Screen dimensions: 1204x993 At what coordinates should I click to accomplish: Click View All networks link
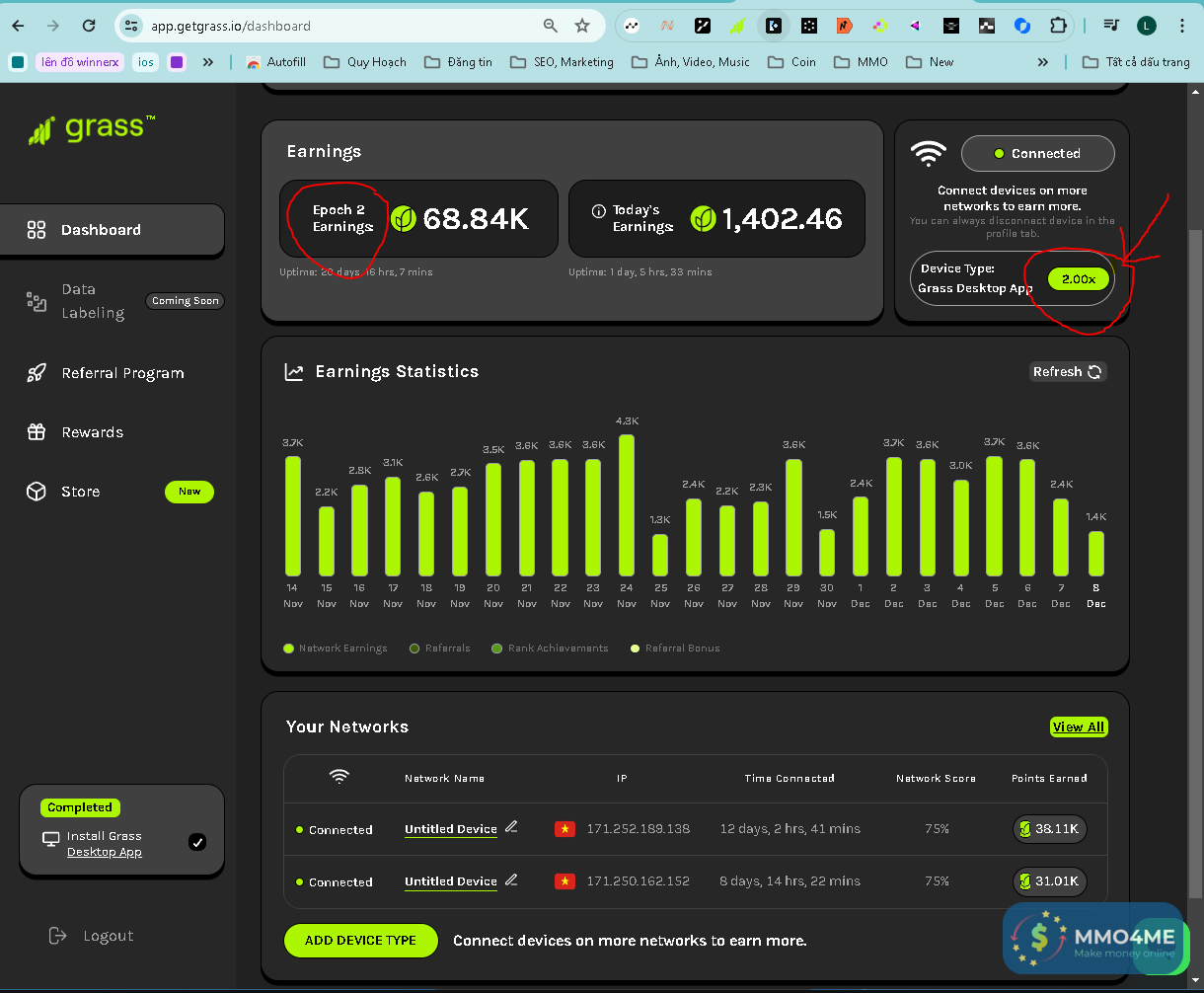1078,727
